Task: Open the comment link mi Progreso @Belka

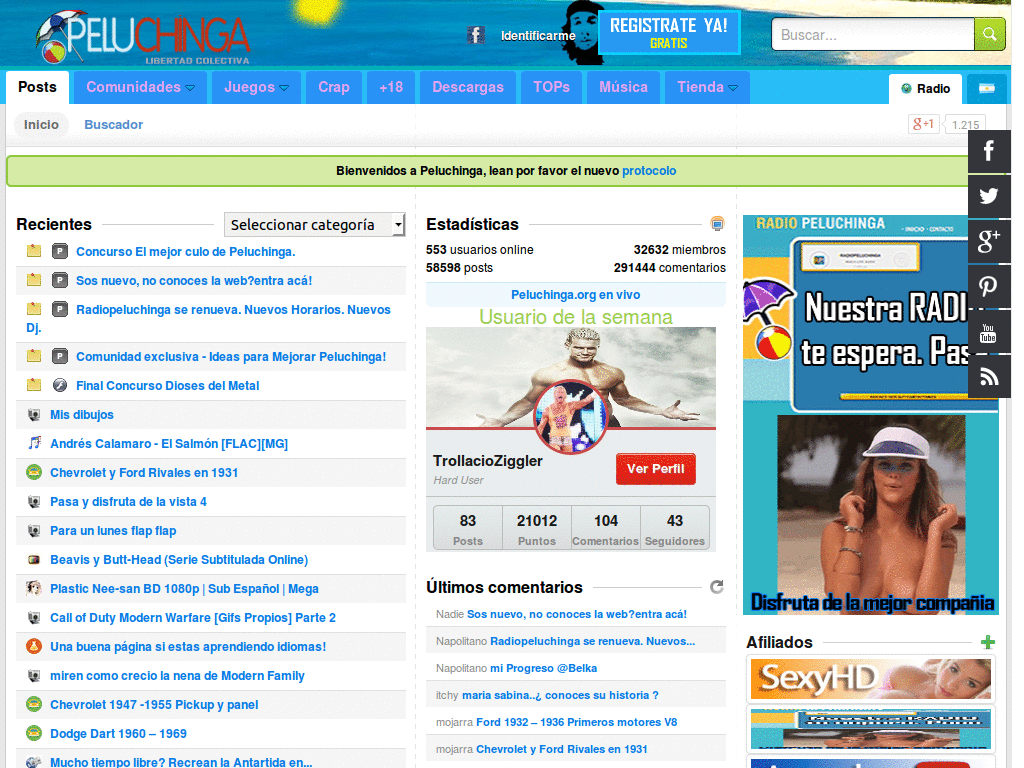Action: [x=543, y=668]
